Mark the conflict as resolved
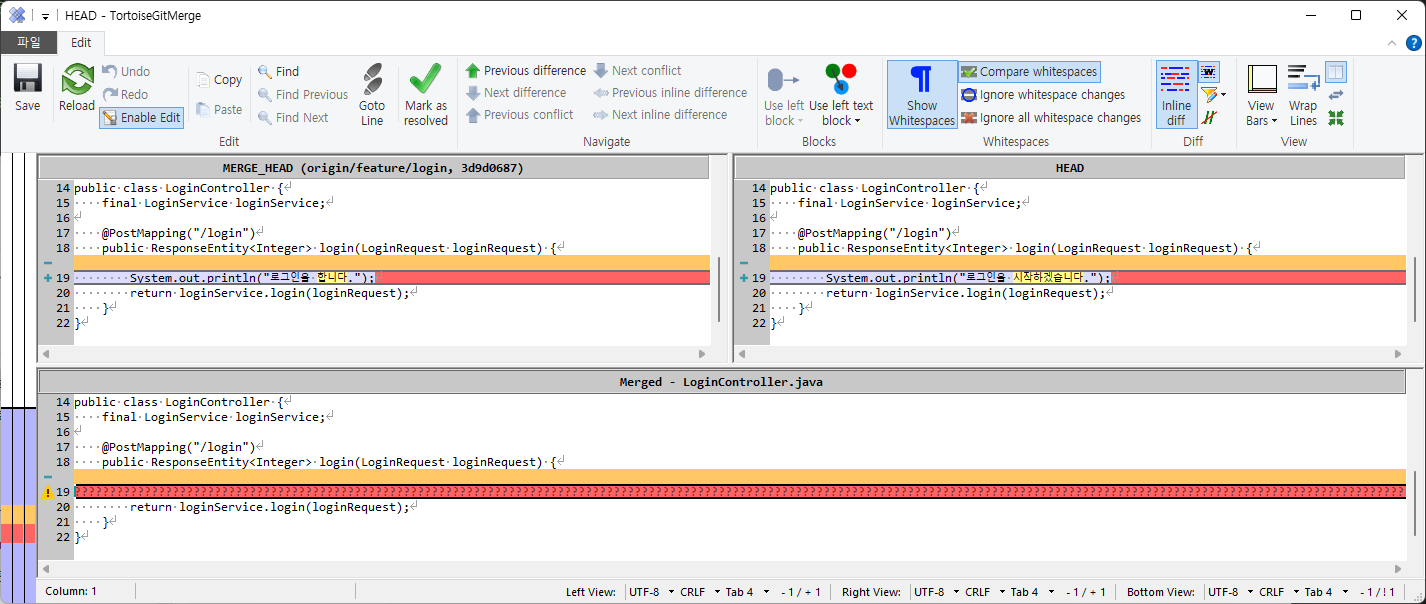Screen dimensions: 1426x604 pos(426,94)
